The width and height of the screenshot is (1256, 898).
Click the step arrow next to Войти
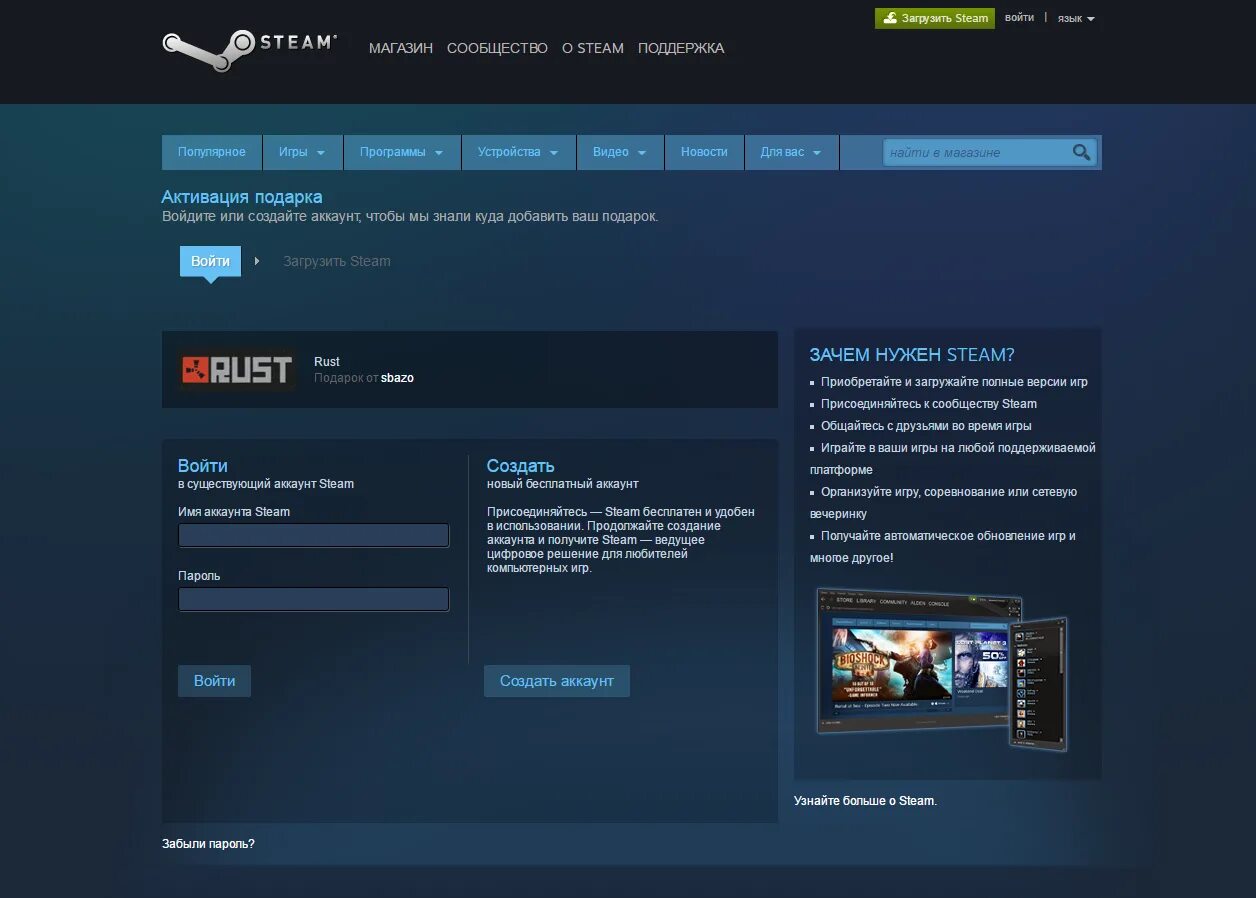click(257, 261)
